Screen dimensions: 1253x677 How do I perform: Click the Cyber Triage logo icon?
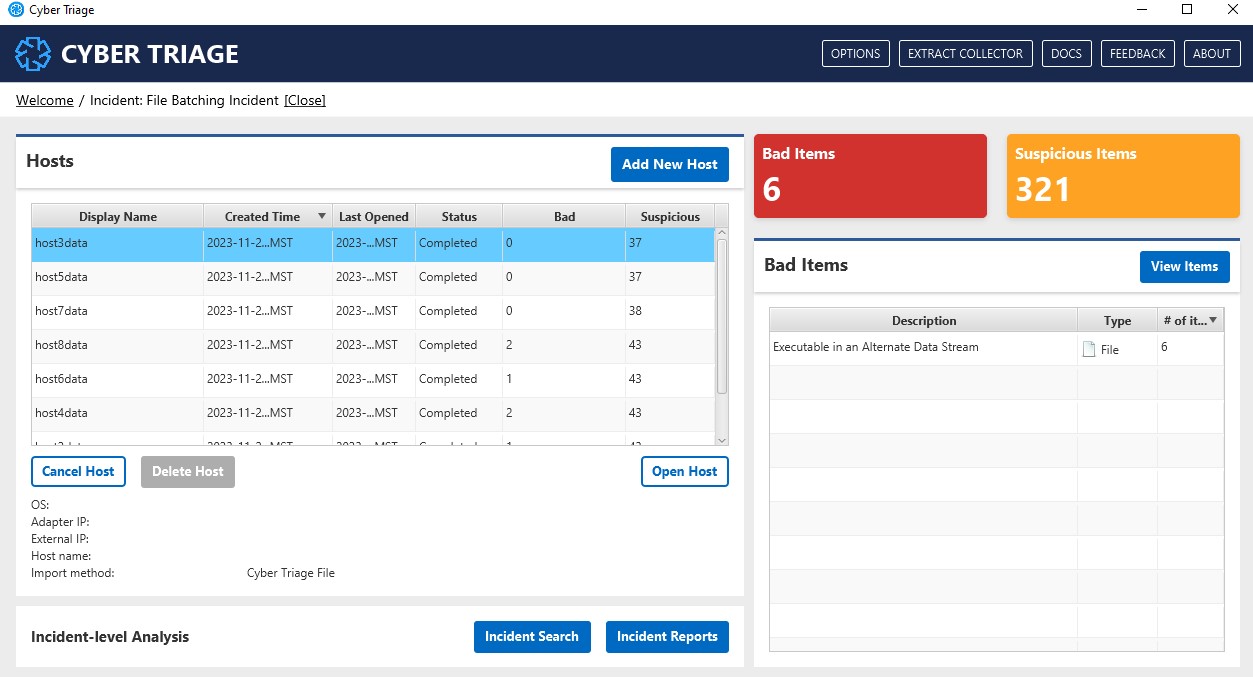[32, 54]
